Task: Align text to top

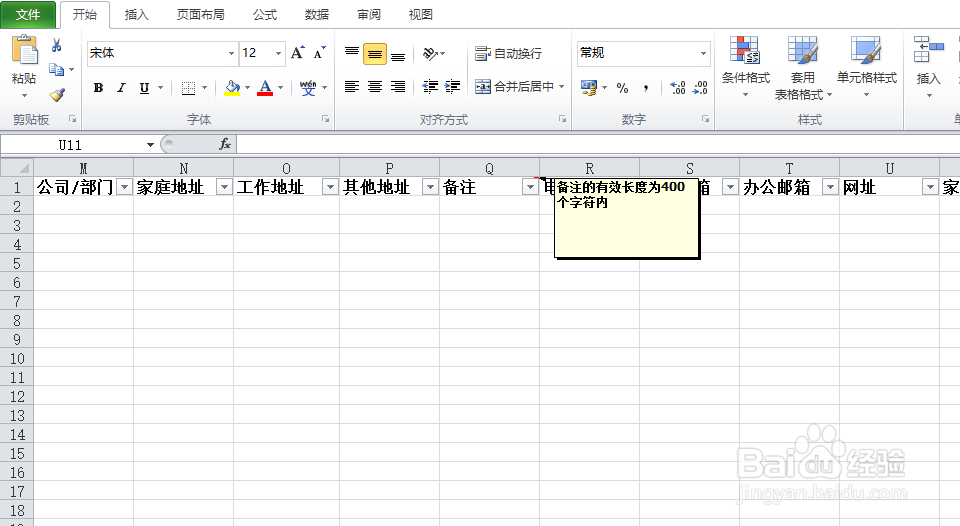Action: 351,54
